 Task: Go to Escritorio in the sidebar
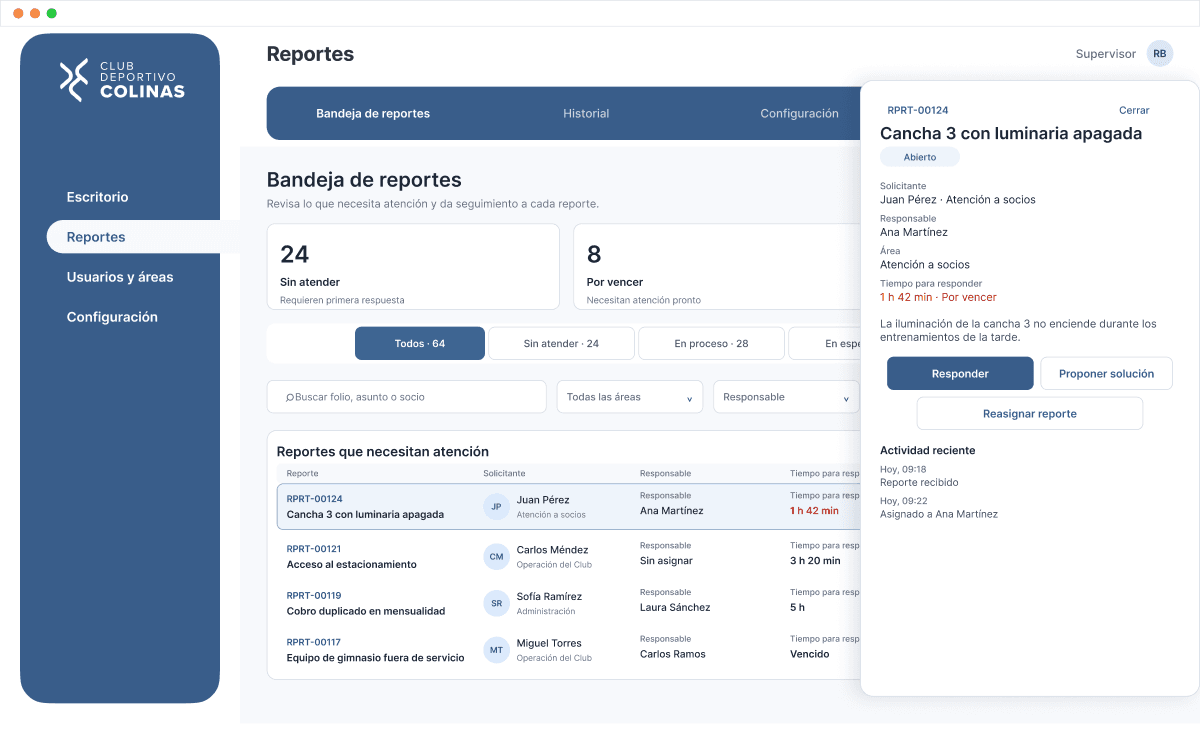97,197
